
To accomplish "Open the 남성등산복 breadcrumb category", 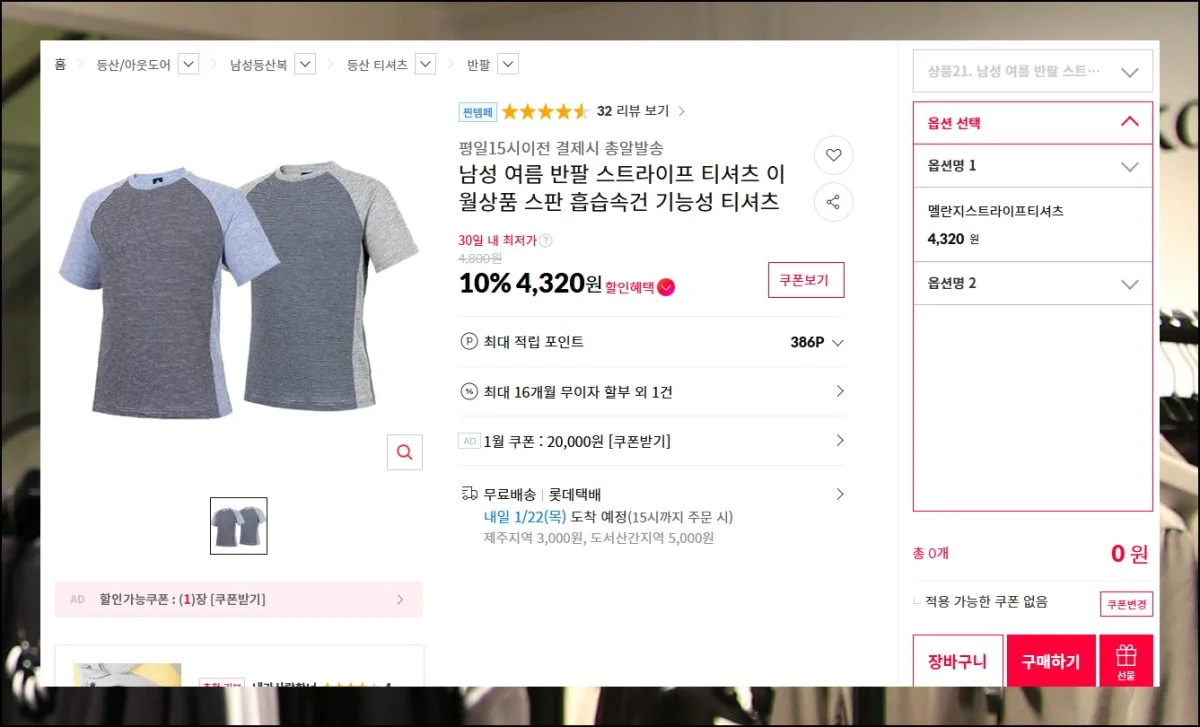I will pyautogui.click(x=258, y=65).
